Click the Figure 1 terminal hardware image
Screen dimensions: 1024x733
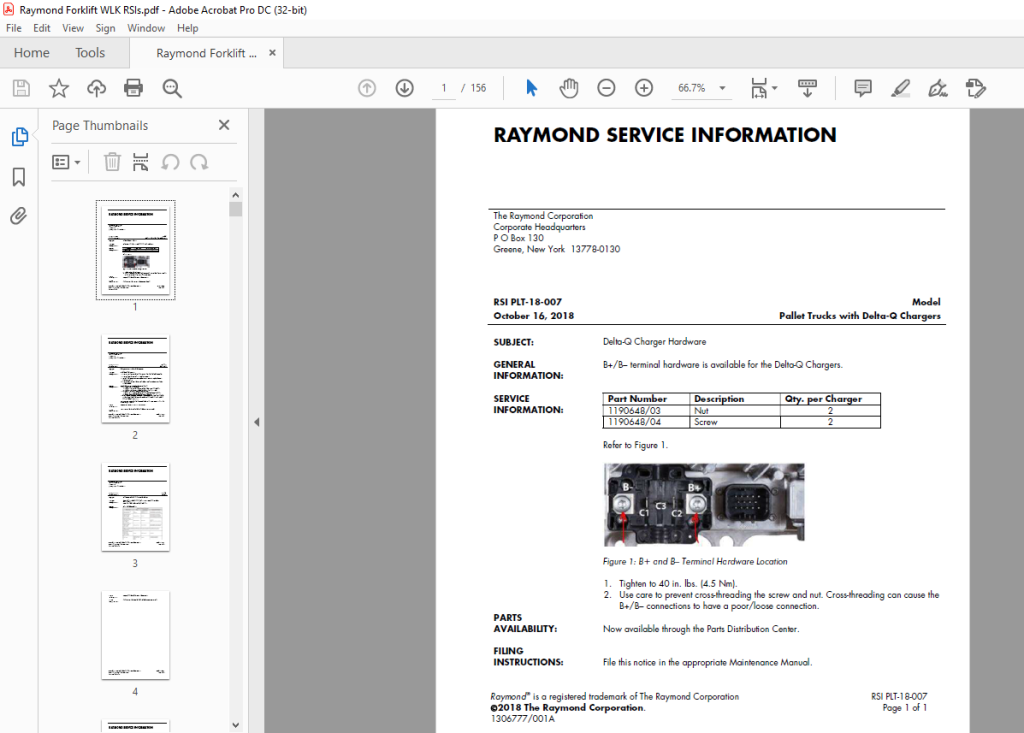pos(704,504)
